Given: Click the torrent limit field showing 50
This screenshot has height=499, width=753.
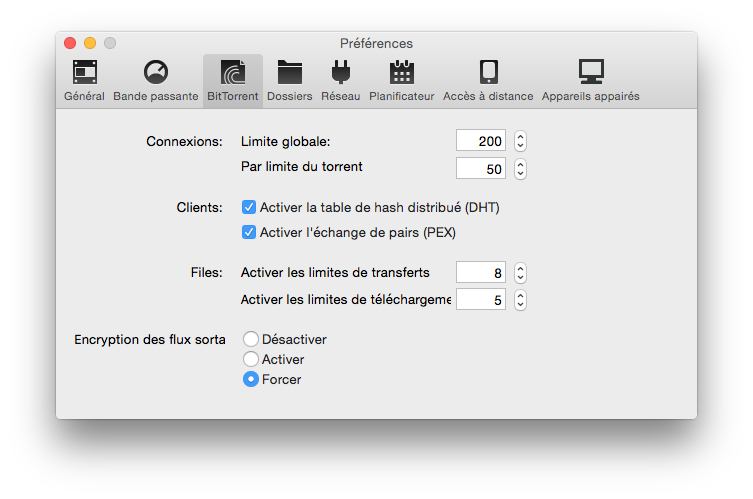Looking at the screenshot, I should pos(481,169).
